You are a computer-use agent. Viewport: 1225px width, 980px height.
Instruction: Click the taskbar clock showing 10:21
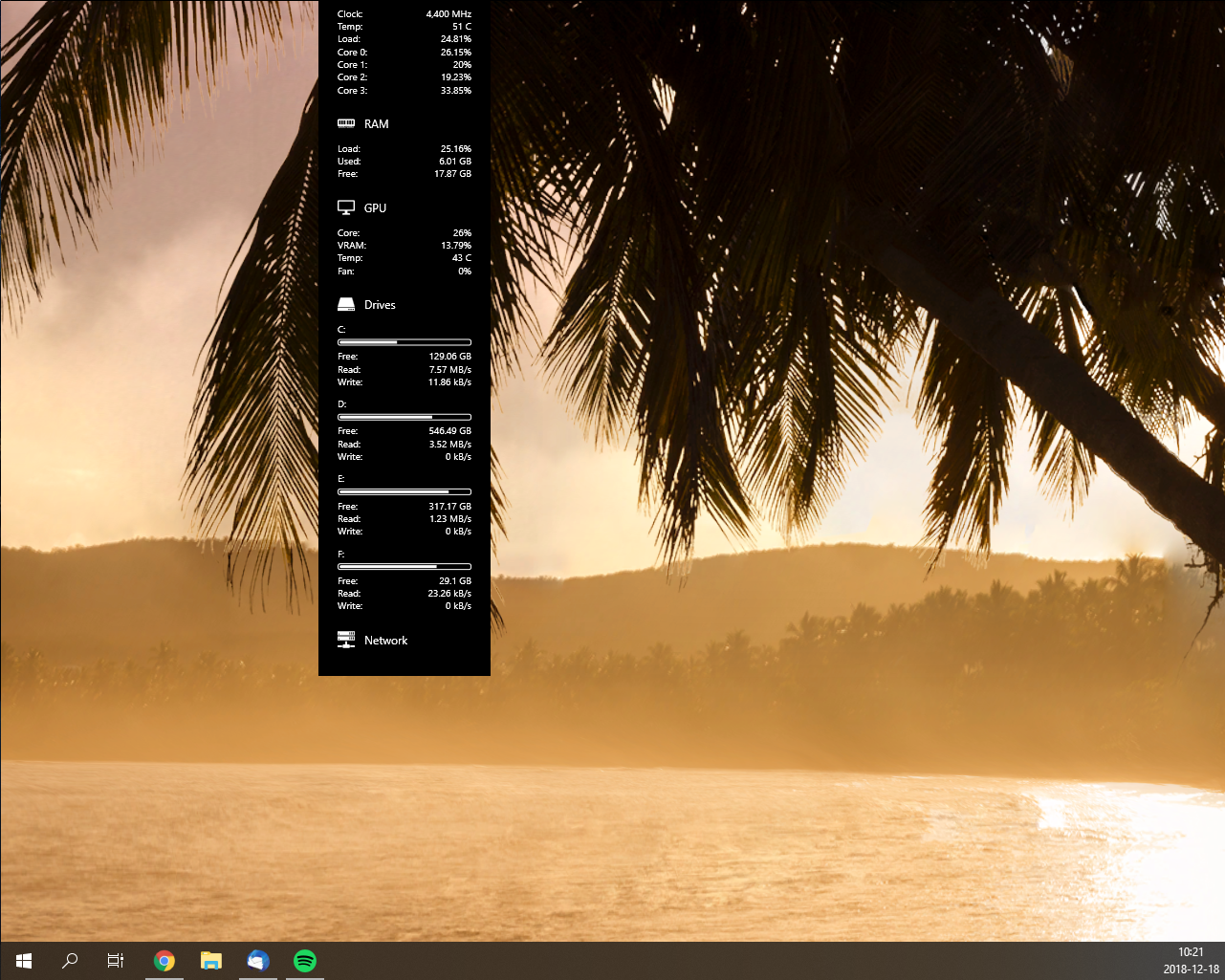tap(1190, 951)
